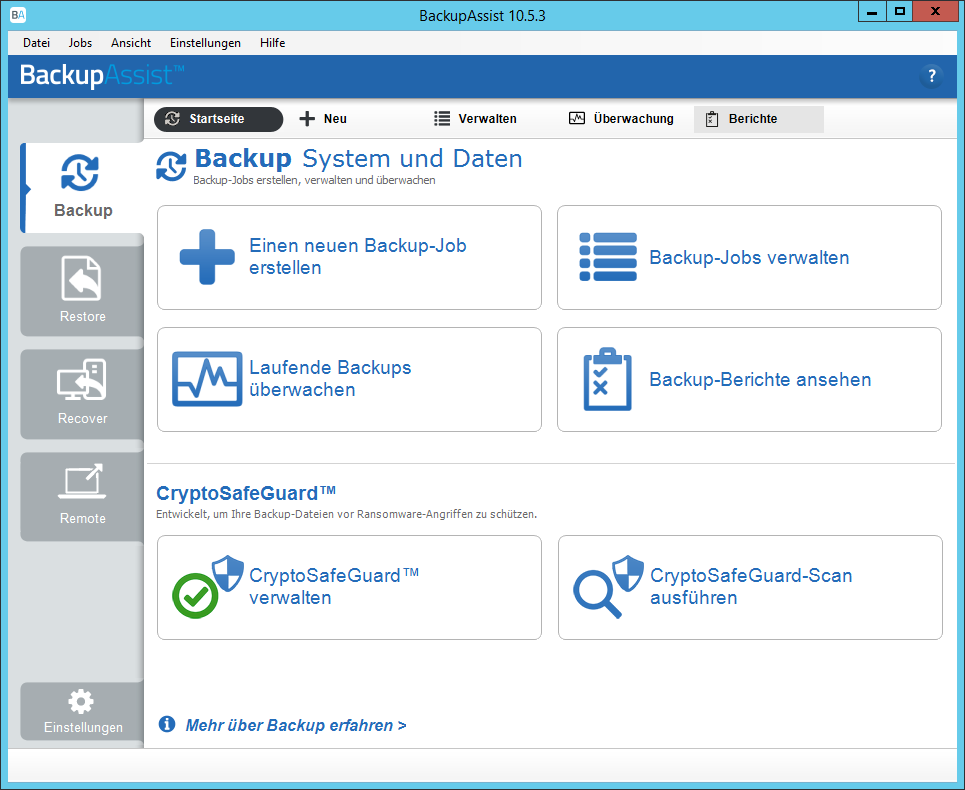Open the Jobs menu
The image size is (965, 790).
80,43
